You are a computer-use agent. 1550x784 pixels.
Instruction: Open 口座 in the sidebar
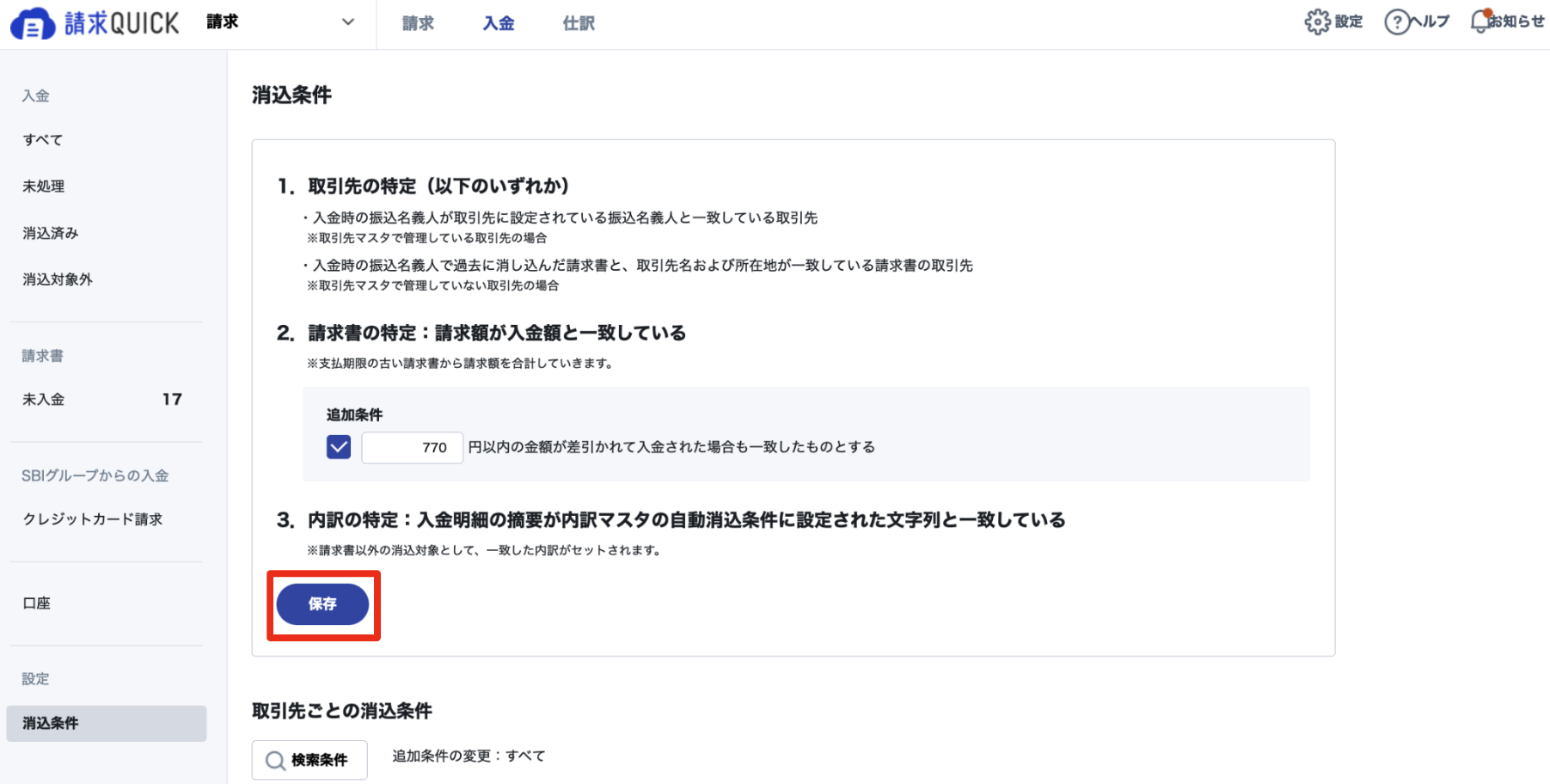pyautogui.click(x=37, y=603)
